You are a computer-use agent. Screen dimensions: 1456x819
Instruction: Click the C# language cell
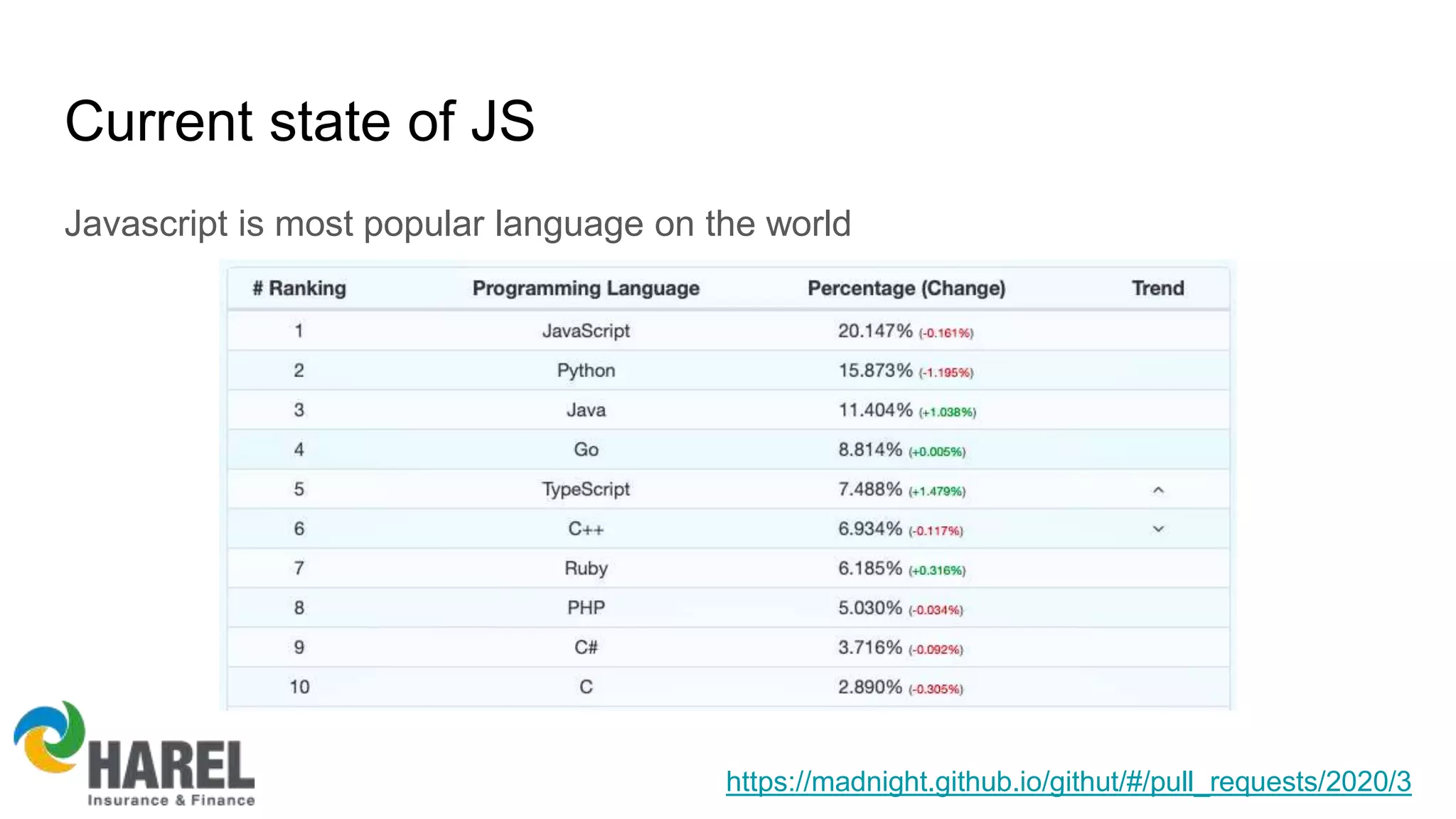pyautogui.click(x=586, y=648)
